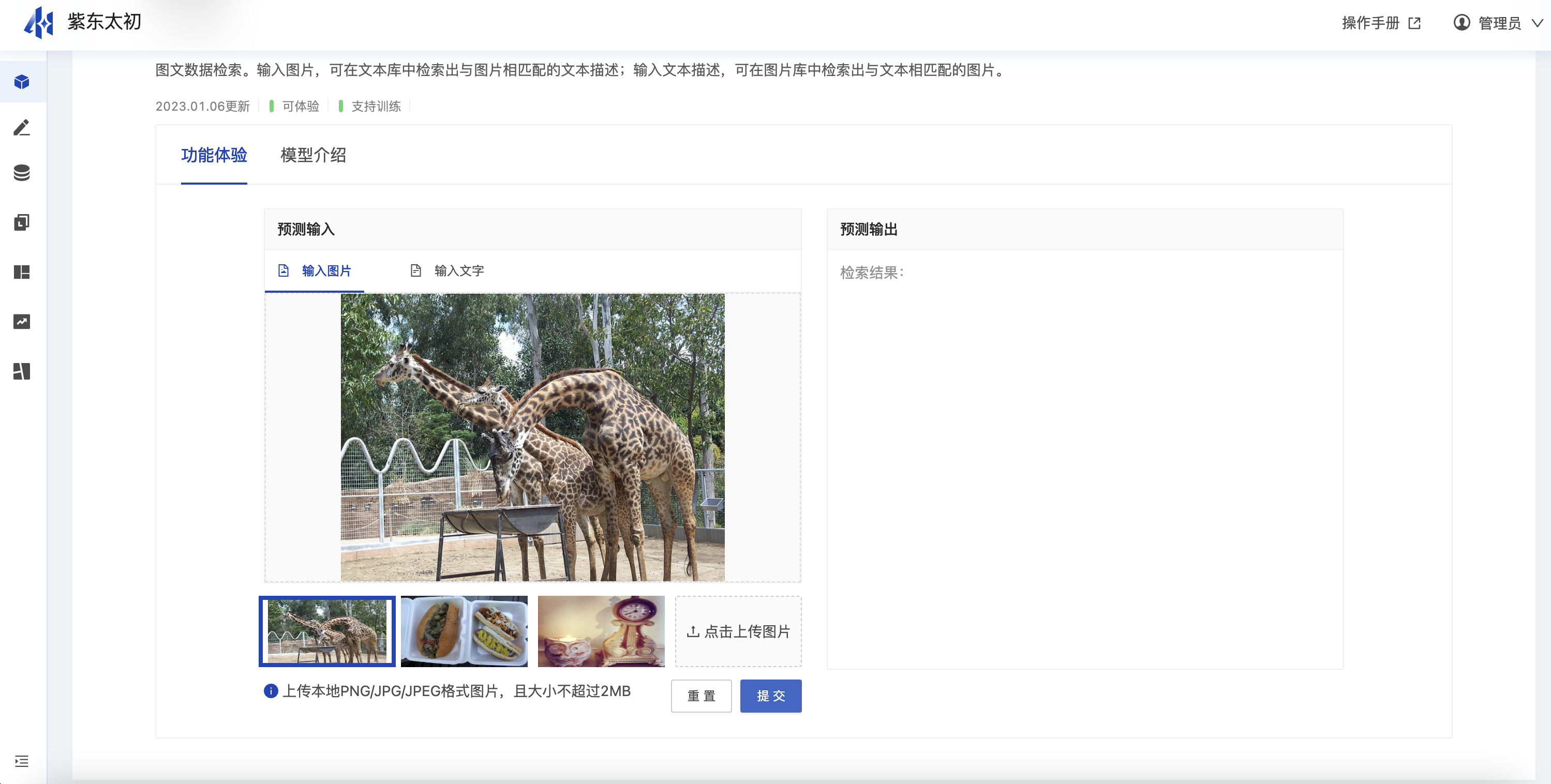Open the pencil edit sidebar icon

coord(22,127)
